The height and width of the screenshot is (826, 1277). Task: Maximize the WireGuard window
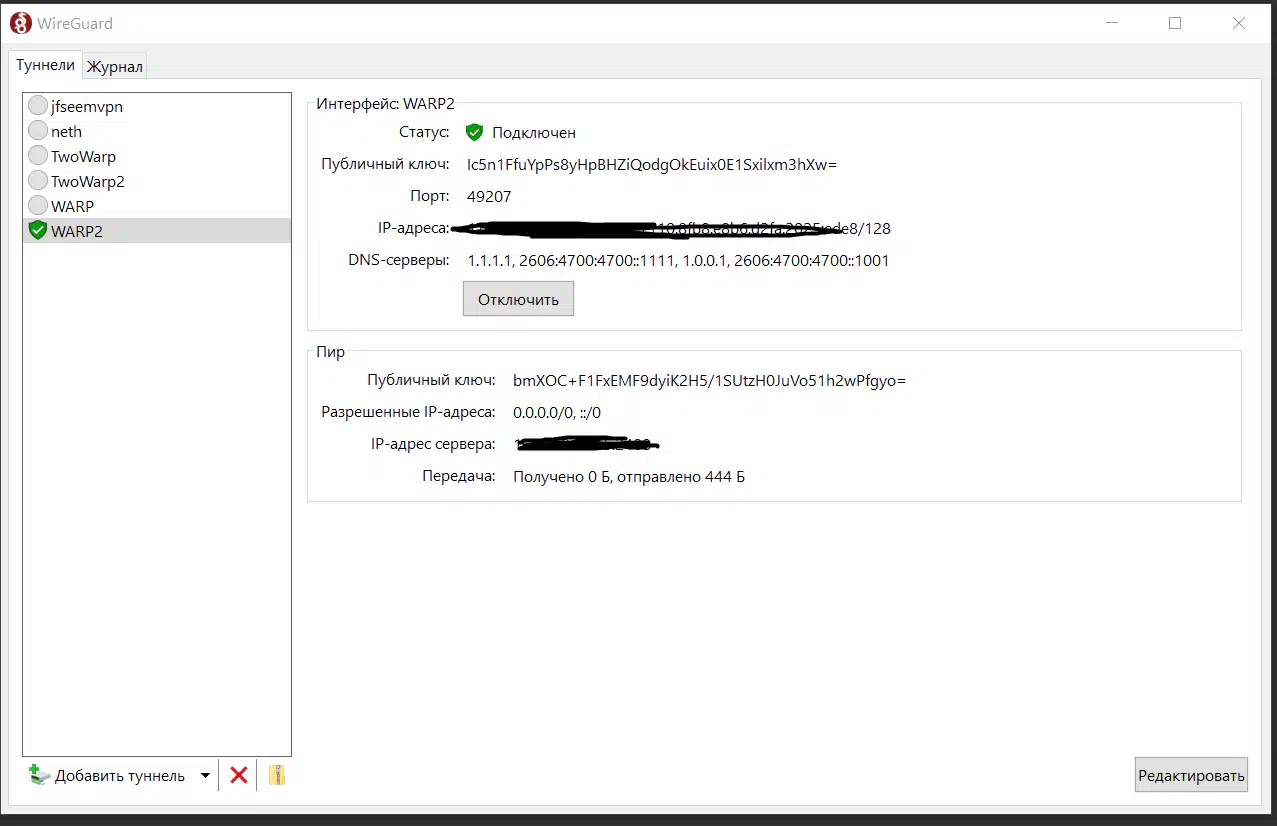[x=1175, y=23]
